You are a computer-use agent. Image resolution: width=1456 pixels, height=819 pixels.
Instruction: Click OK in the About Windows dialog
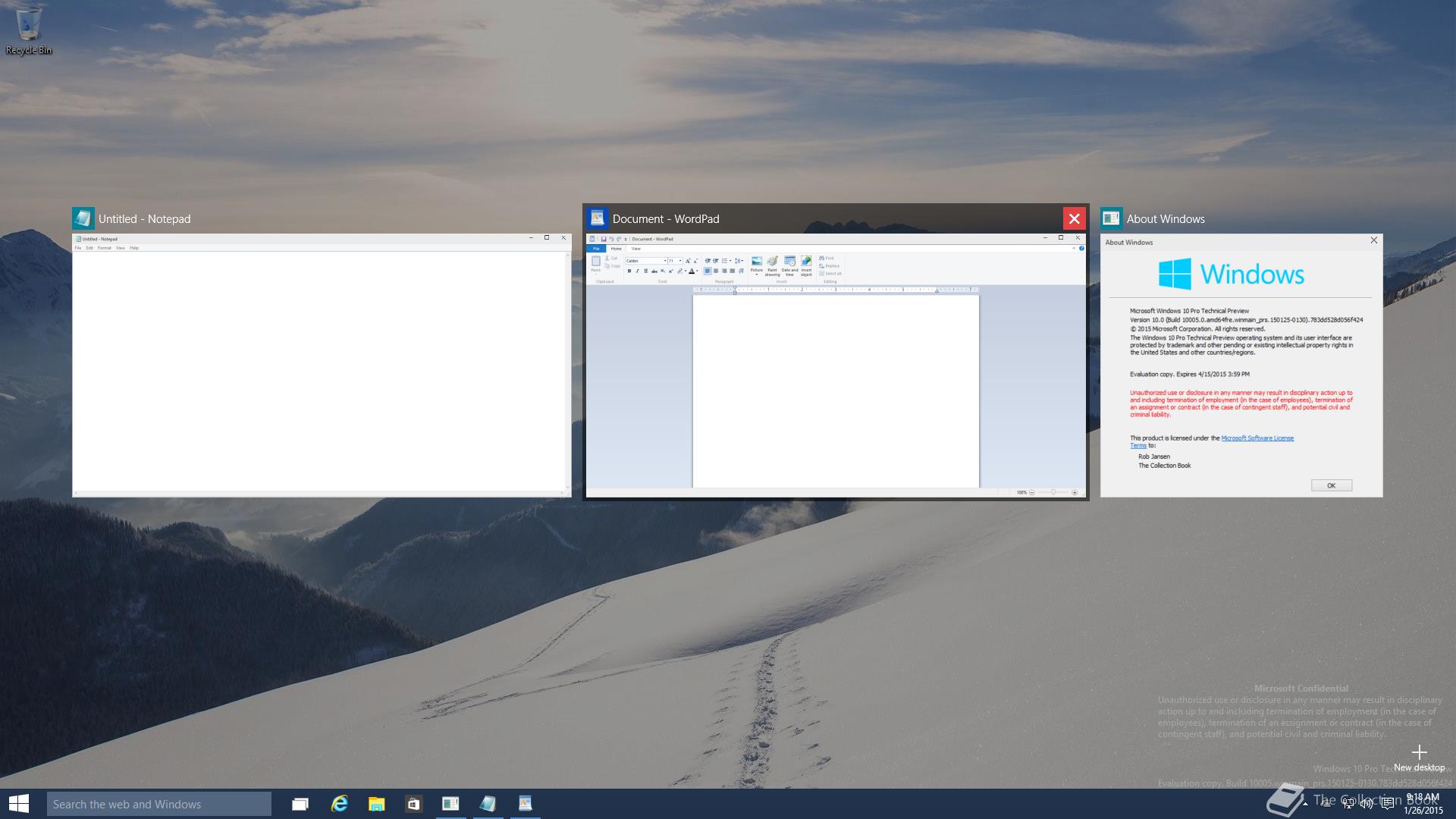[x=1331, y=485]
